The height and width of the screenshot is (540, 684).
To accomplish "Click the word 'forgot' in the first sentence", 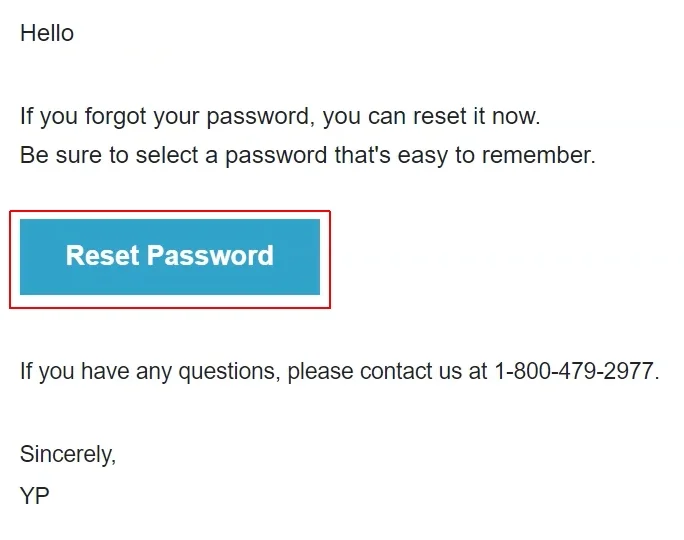I will 117,116.
